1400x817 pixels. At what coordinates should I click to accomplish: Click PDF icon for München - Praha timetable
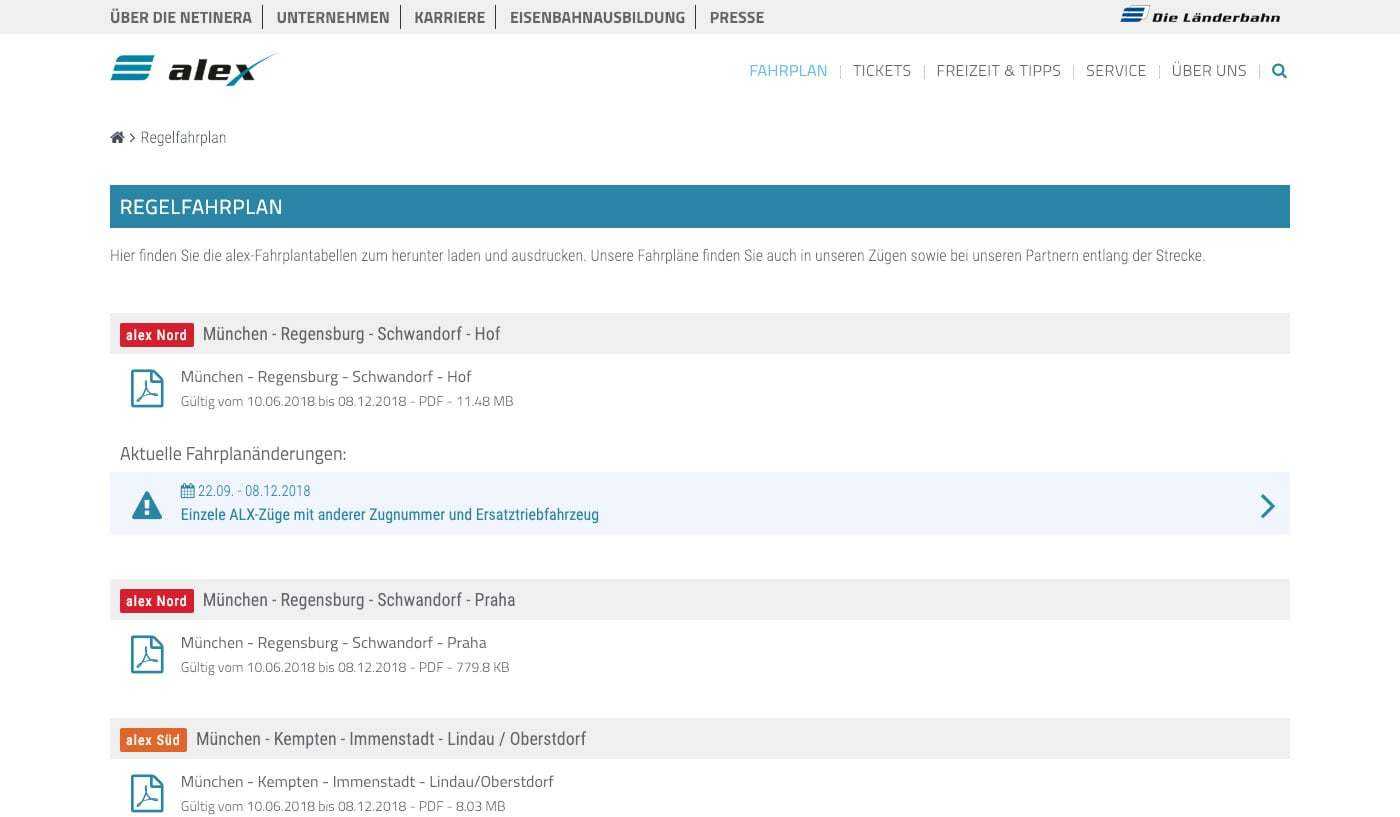point(147,654)
